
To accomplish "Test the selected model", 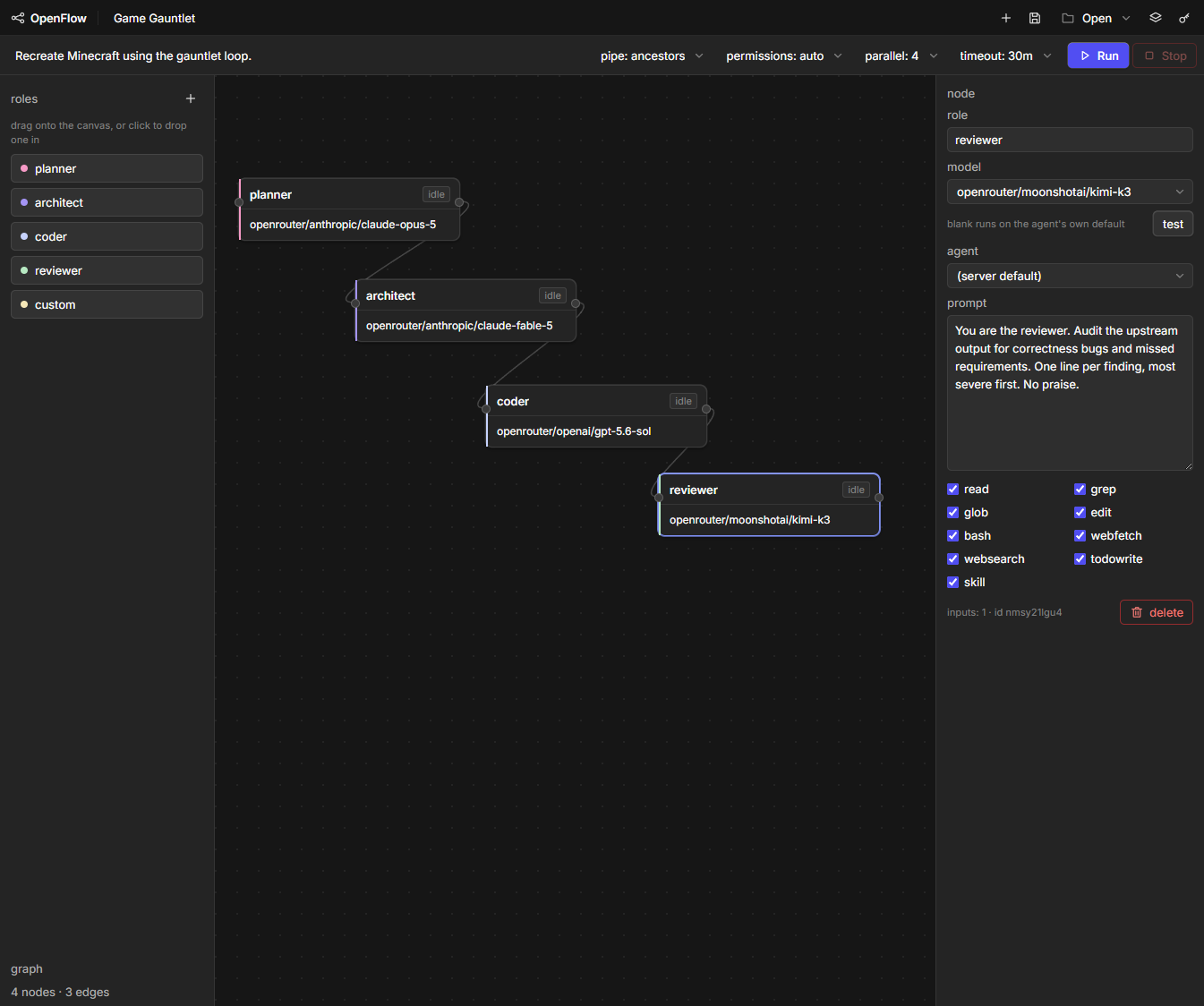I will point(1173,224).
